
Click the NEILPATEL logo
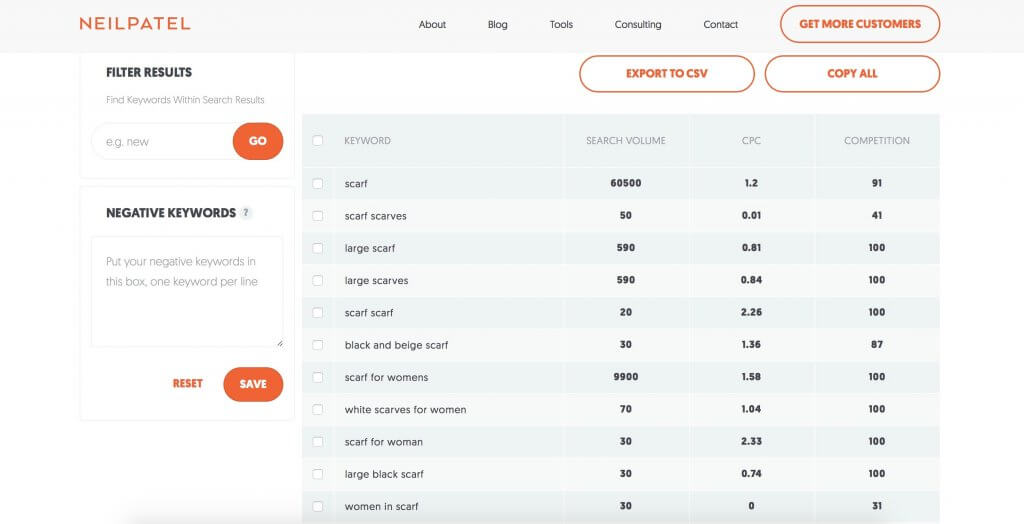(134, 24)
